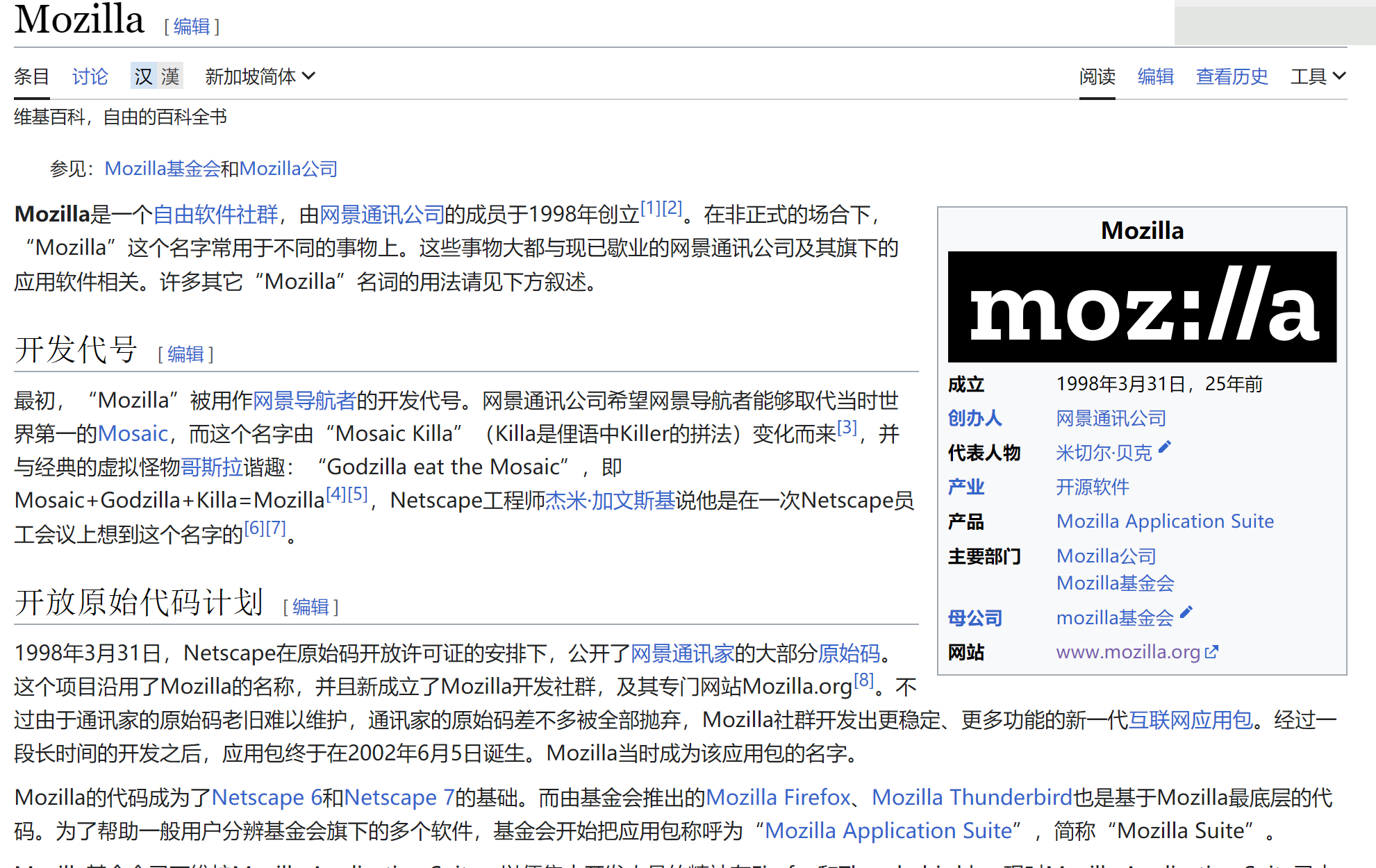Expand the 新加坡简体 language variant dropdown
The image size is (1376, 868).
tap(260, 76)
